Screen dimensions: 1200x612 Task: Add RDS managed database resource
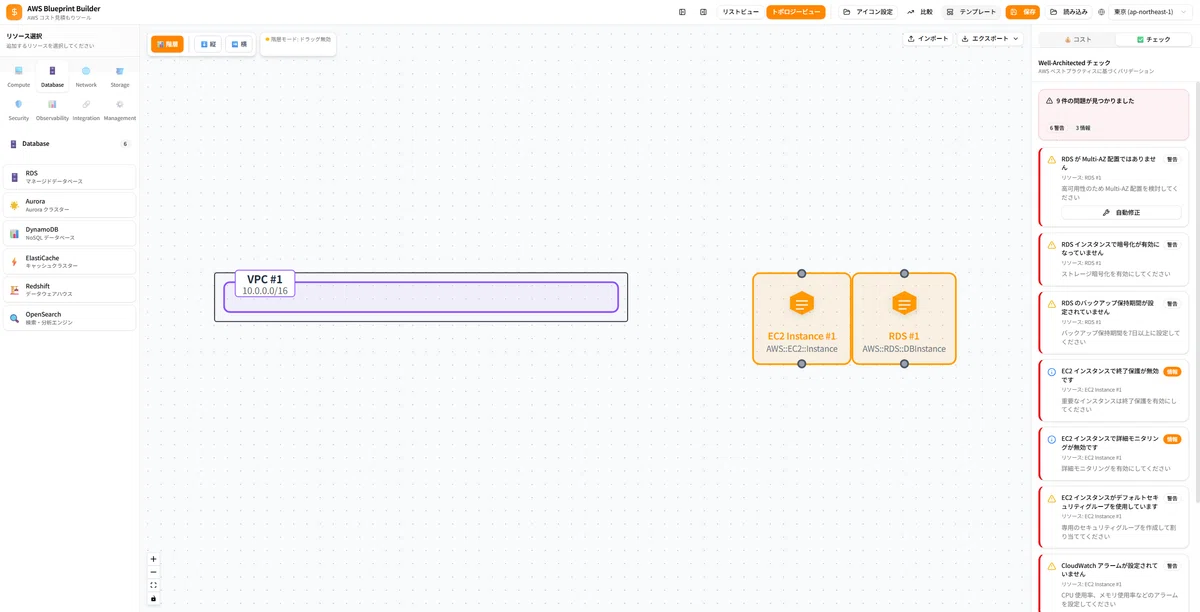[x=70, y=177]
